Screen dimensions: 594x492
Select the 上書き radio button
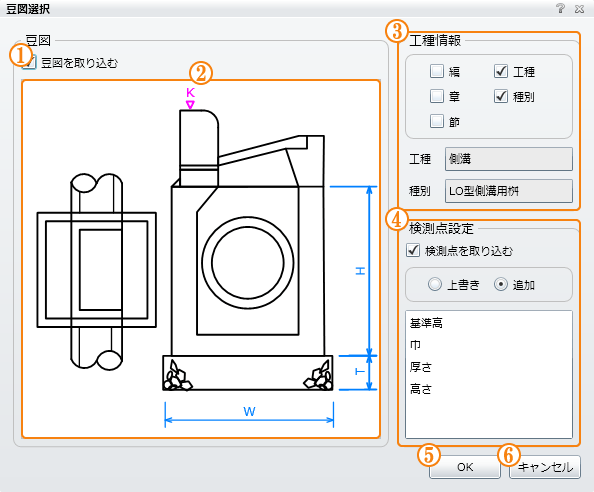(x=435, y=284)
